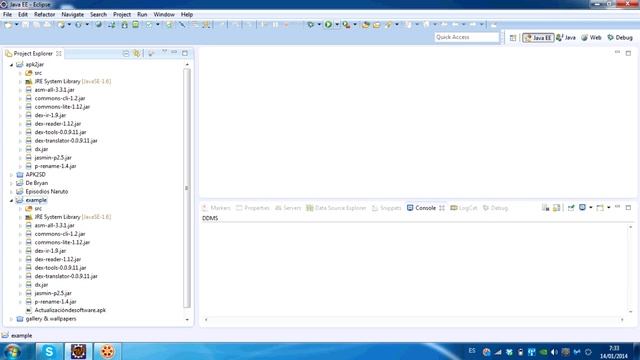This screenshot has width=640, height=360.
Task: Select the src folder under example
Action: [38, 209]
